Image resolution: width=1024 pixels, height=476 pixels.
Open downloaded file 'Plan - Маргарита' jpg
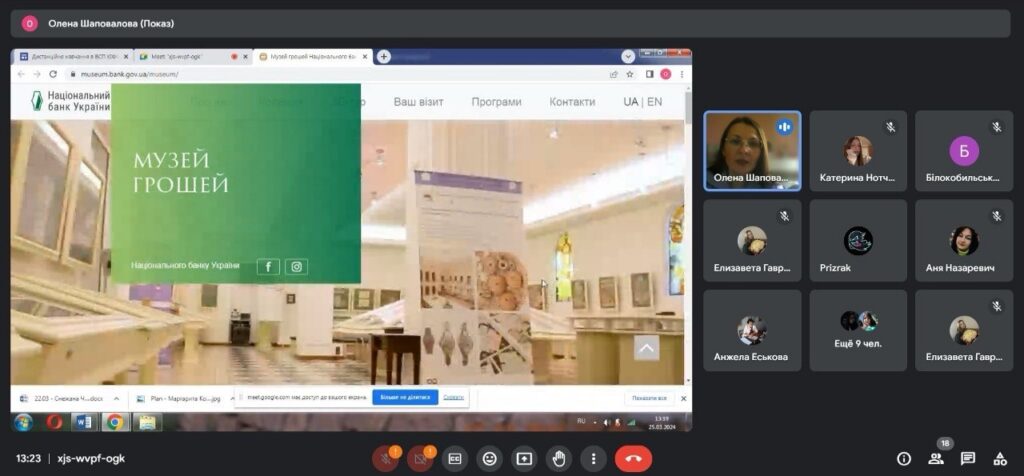pos(178,398)
